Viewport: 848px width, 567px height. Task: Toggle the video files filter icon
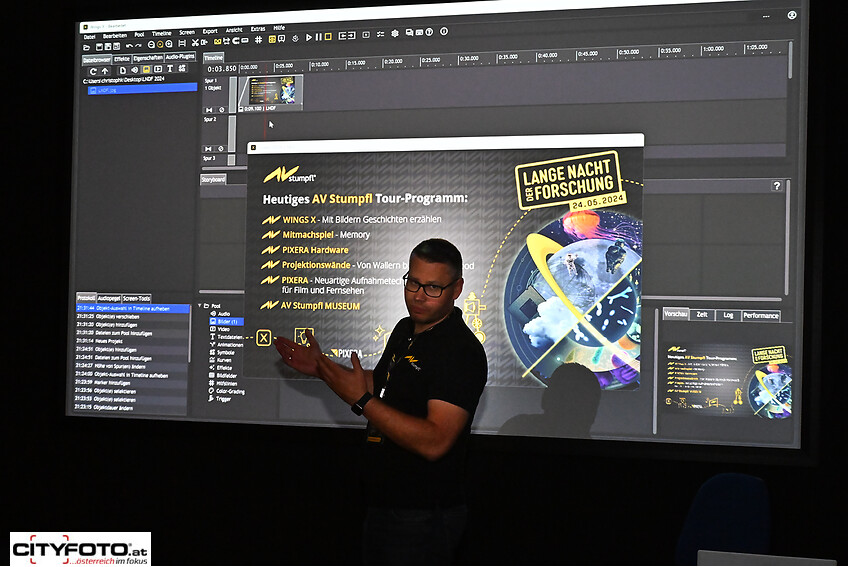[x=158, y=69]
